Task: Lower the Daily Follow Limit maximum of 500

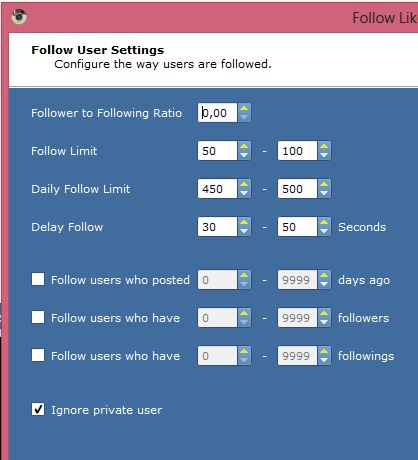Action: tap(324, 193)
